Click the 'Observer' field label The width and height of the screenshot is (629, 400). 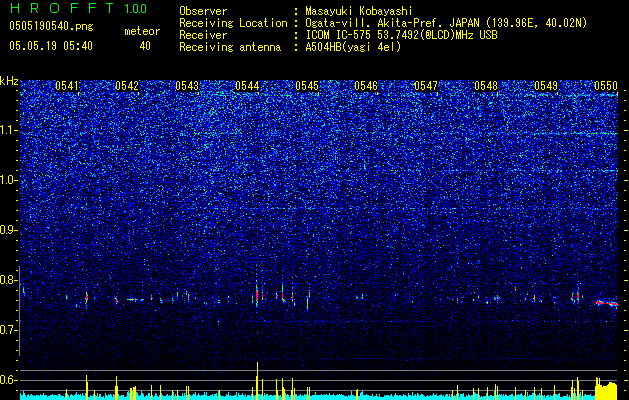coord(203,11)
